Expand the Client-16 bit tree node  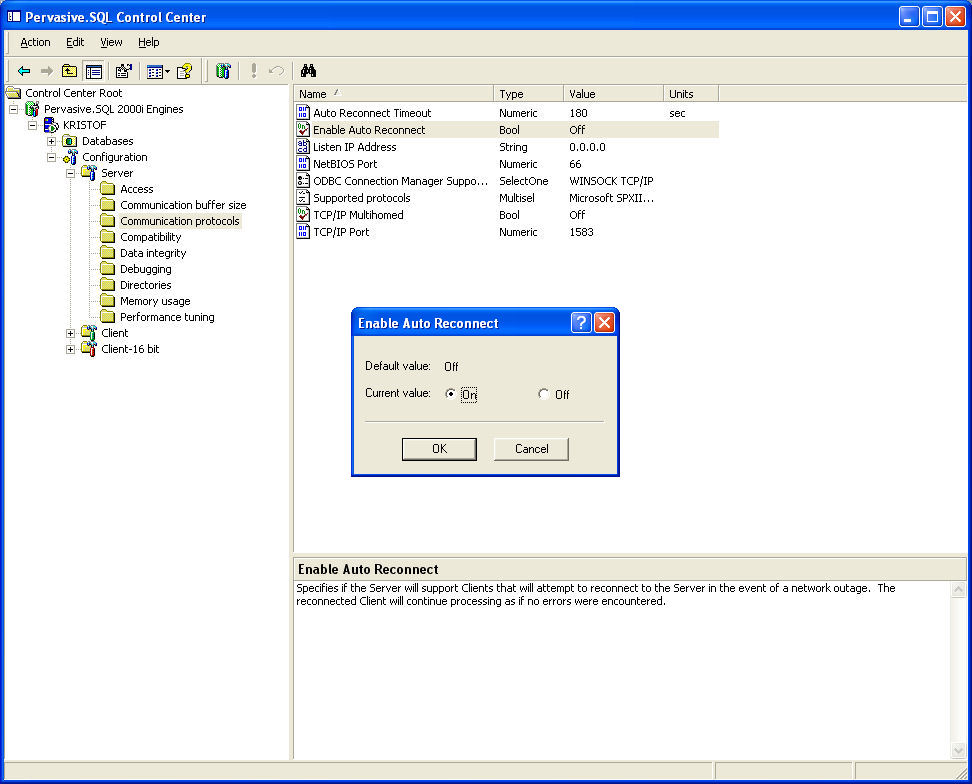(71, 350)
